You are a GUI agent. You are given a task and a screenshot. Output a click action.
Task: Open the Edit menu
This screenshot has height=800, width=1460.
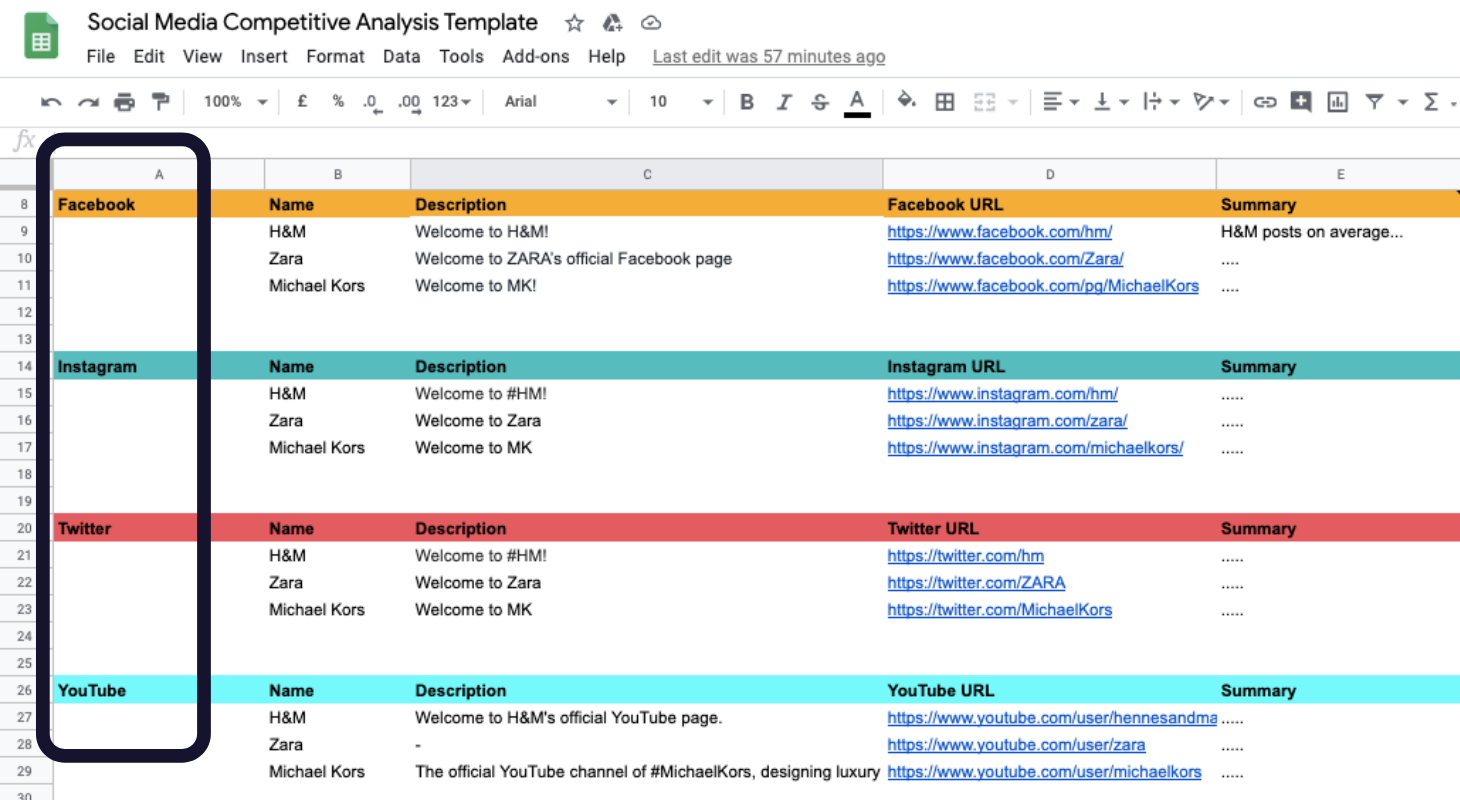pos(149,57)
